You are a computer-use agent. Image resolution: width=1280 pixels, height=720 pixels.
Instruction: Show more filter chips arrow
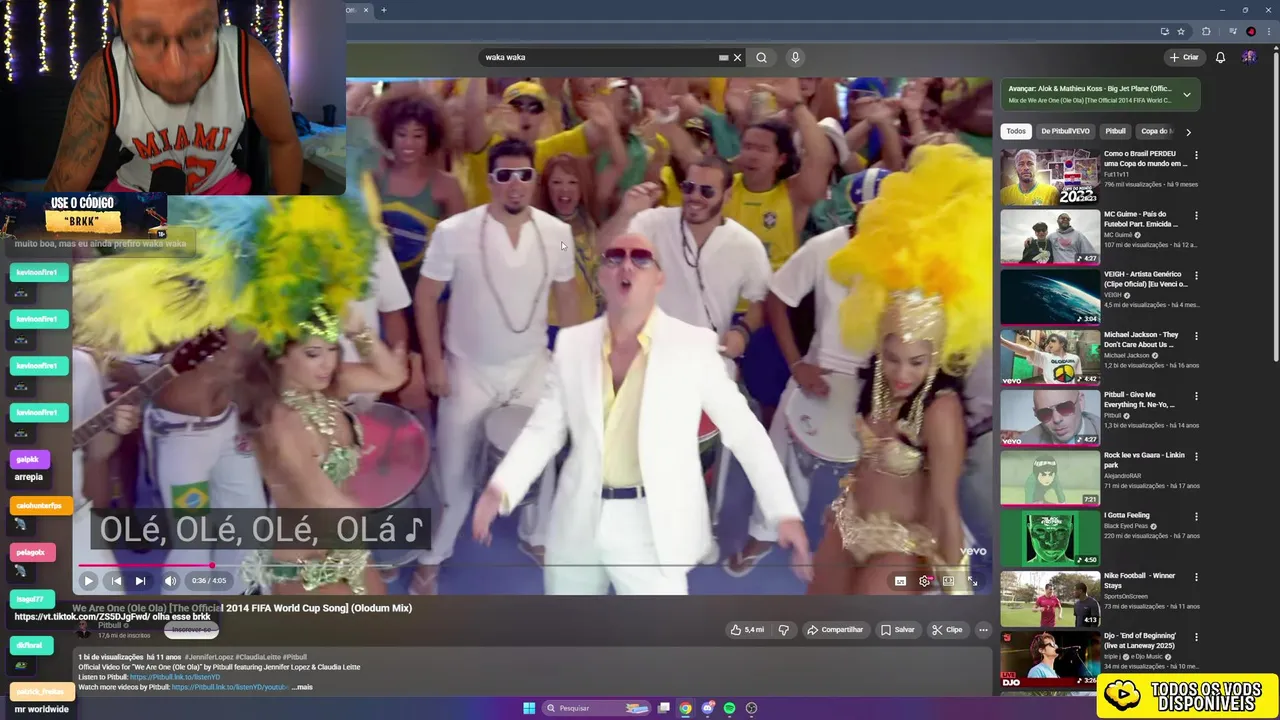pyautogui.click(x=1188, y=131)
